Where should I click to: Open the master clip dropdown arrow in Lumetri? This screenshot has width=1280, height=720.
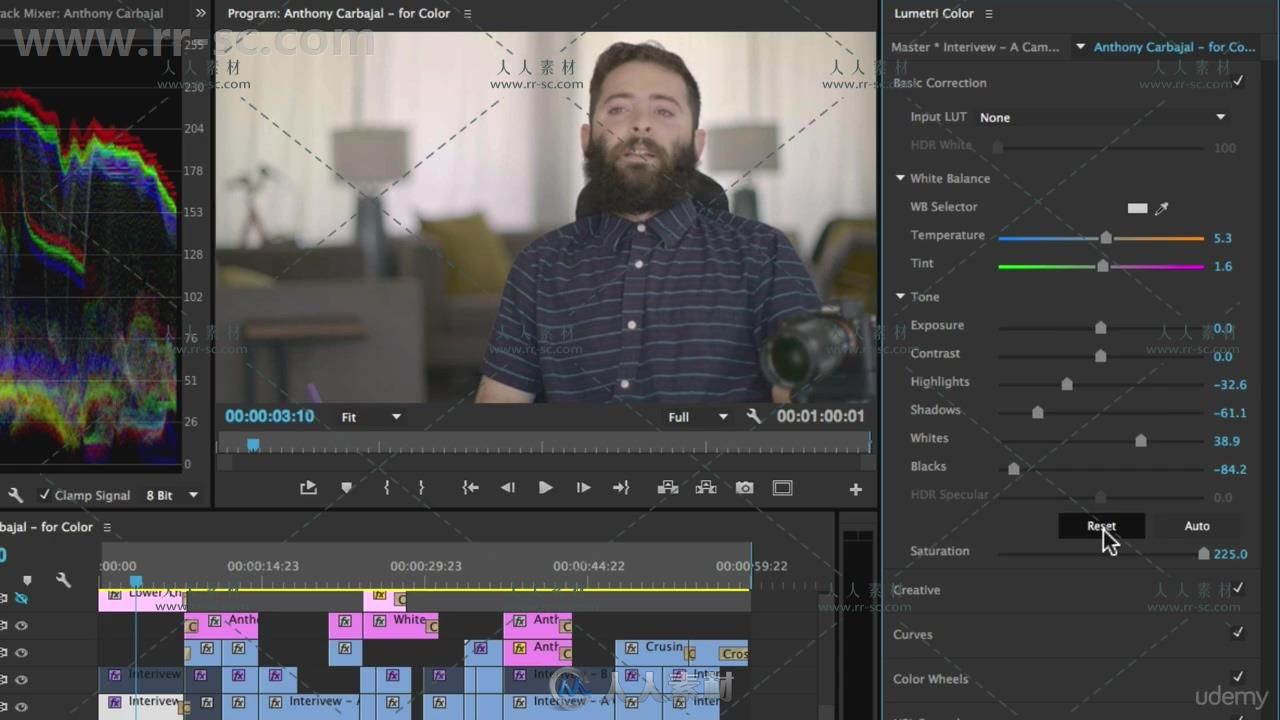1080,47
